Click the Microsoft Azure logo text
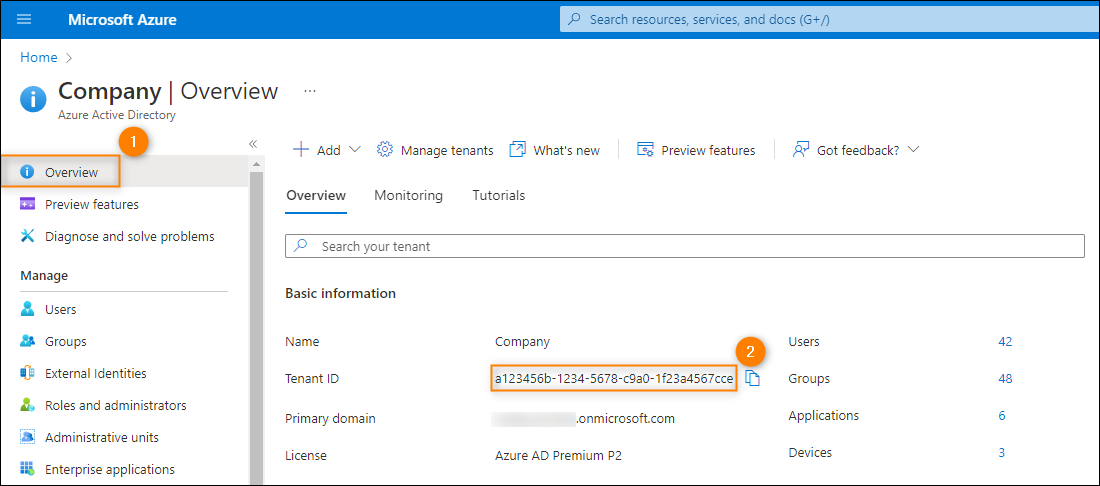The image size is (1100, 486). pos(122,20)
